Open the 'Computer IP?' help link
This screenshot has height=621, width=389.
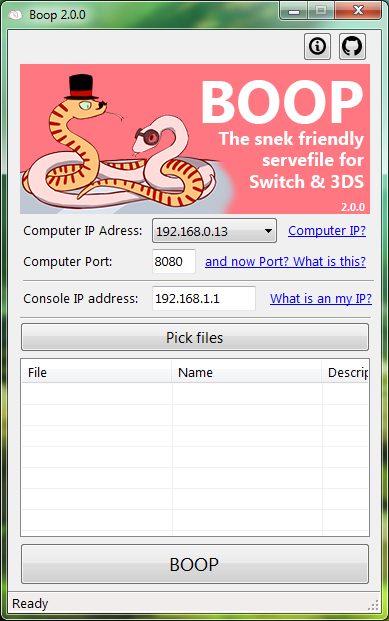327,230
